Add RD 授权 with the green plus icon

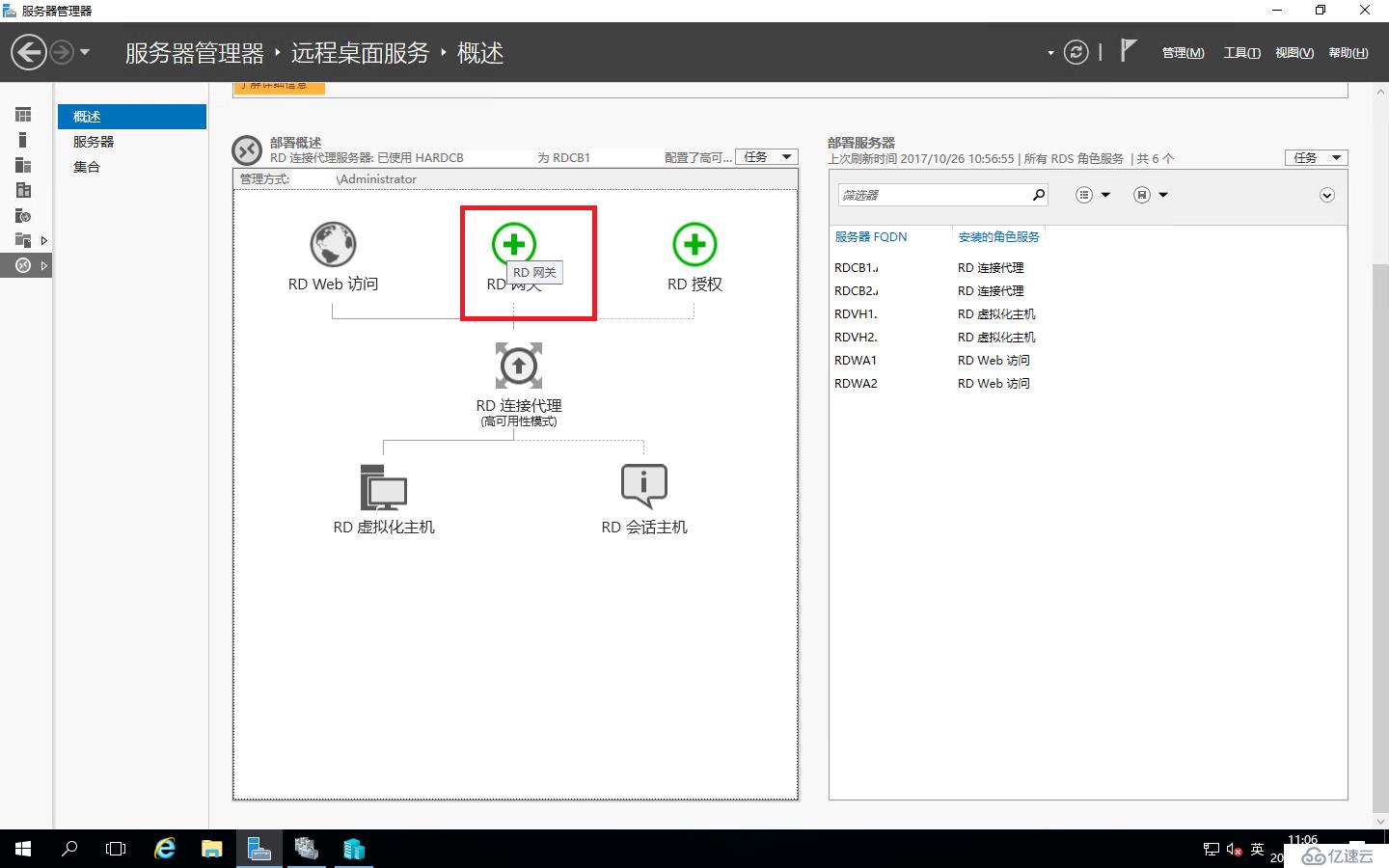(x=694, y=244)
